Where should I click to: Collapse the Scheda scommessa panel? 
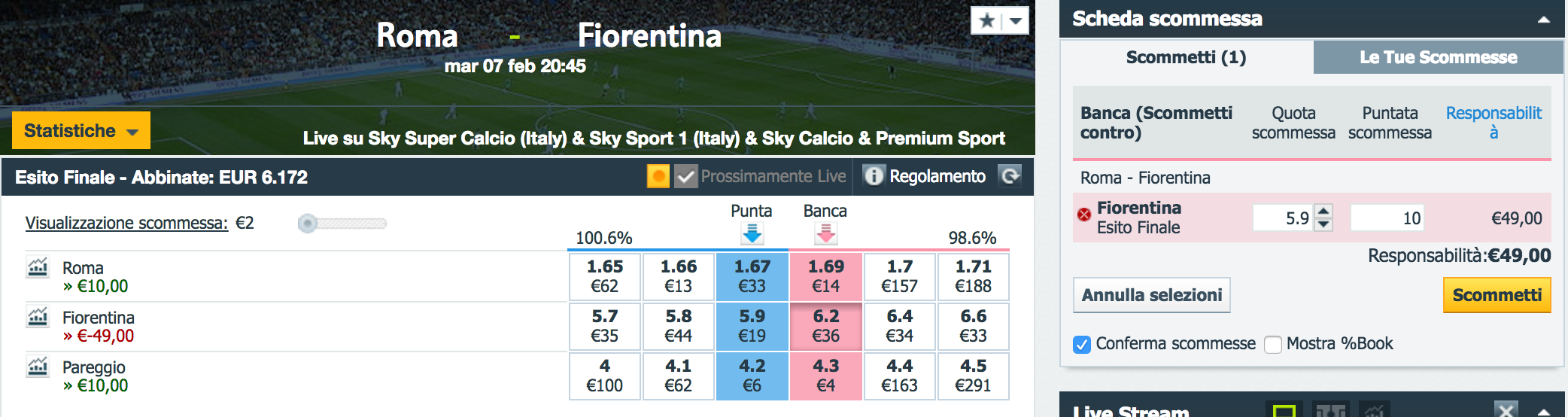[1543, 20]
